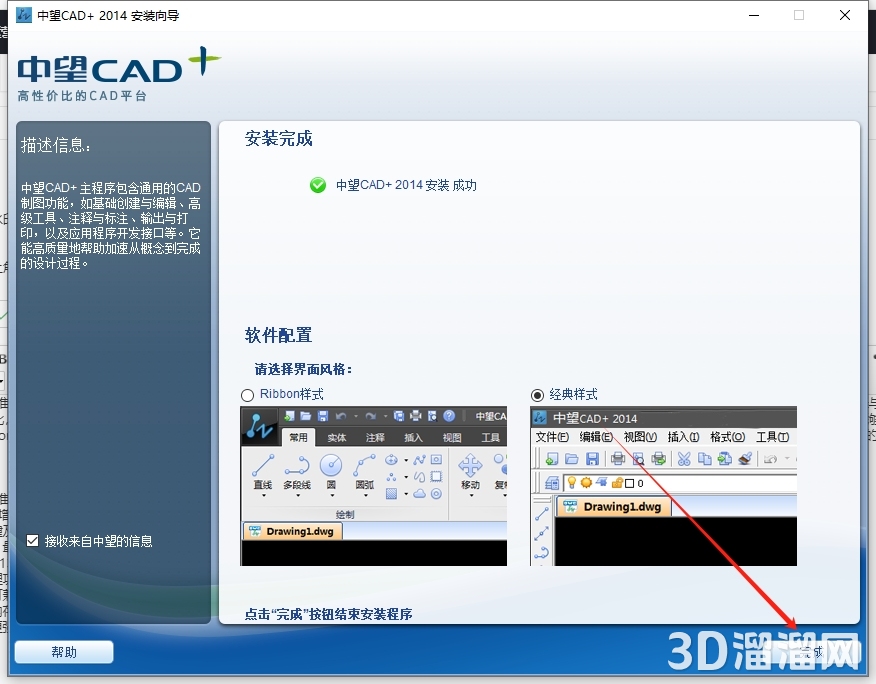
Task: Switch to the 实体 ribbon tab
Action: point(336,437)
